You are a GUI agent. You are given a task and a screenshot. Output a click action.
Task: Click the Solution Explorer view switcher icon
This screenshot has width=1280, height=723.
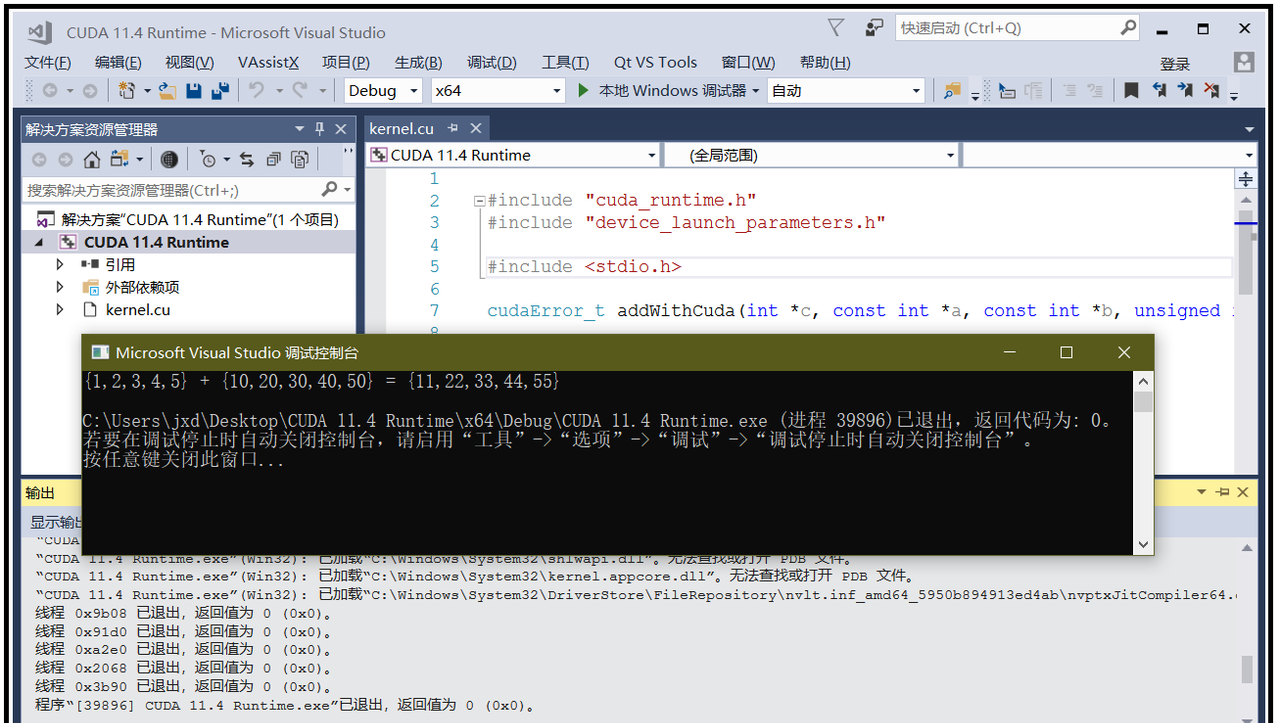[119, 160]
